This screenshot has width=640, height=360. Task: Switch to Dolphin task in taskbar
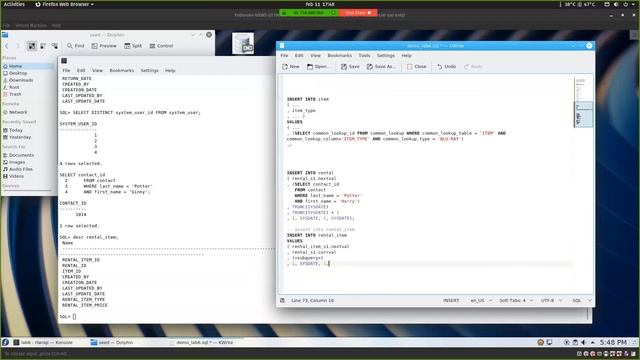(x=112, y=342)
